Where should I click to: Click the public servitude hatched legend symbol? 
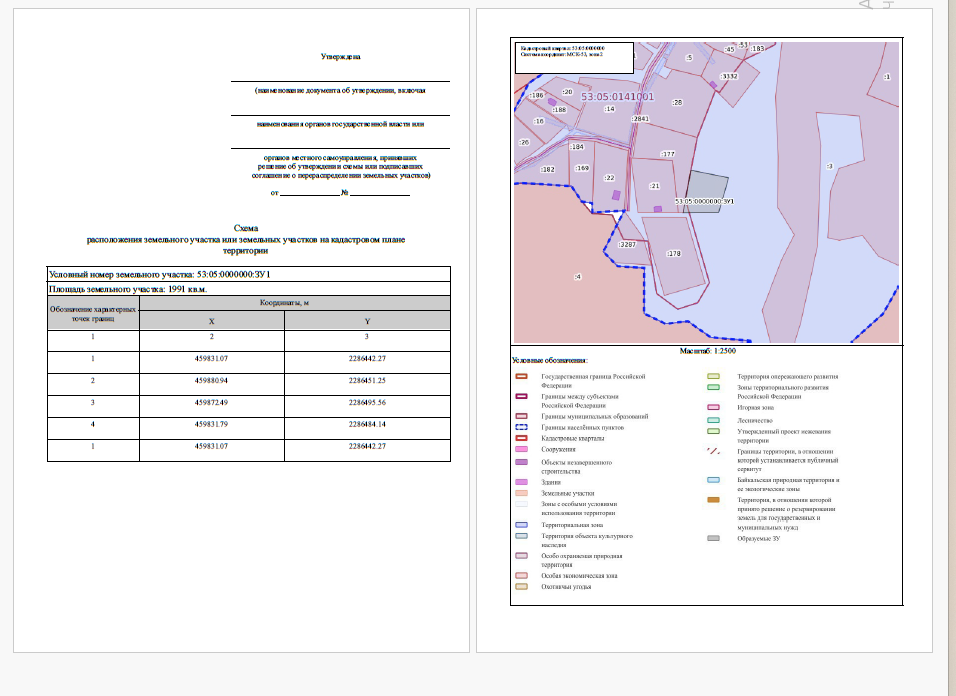coord(713,452)
